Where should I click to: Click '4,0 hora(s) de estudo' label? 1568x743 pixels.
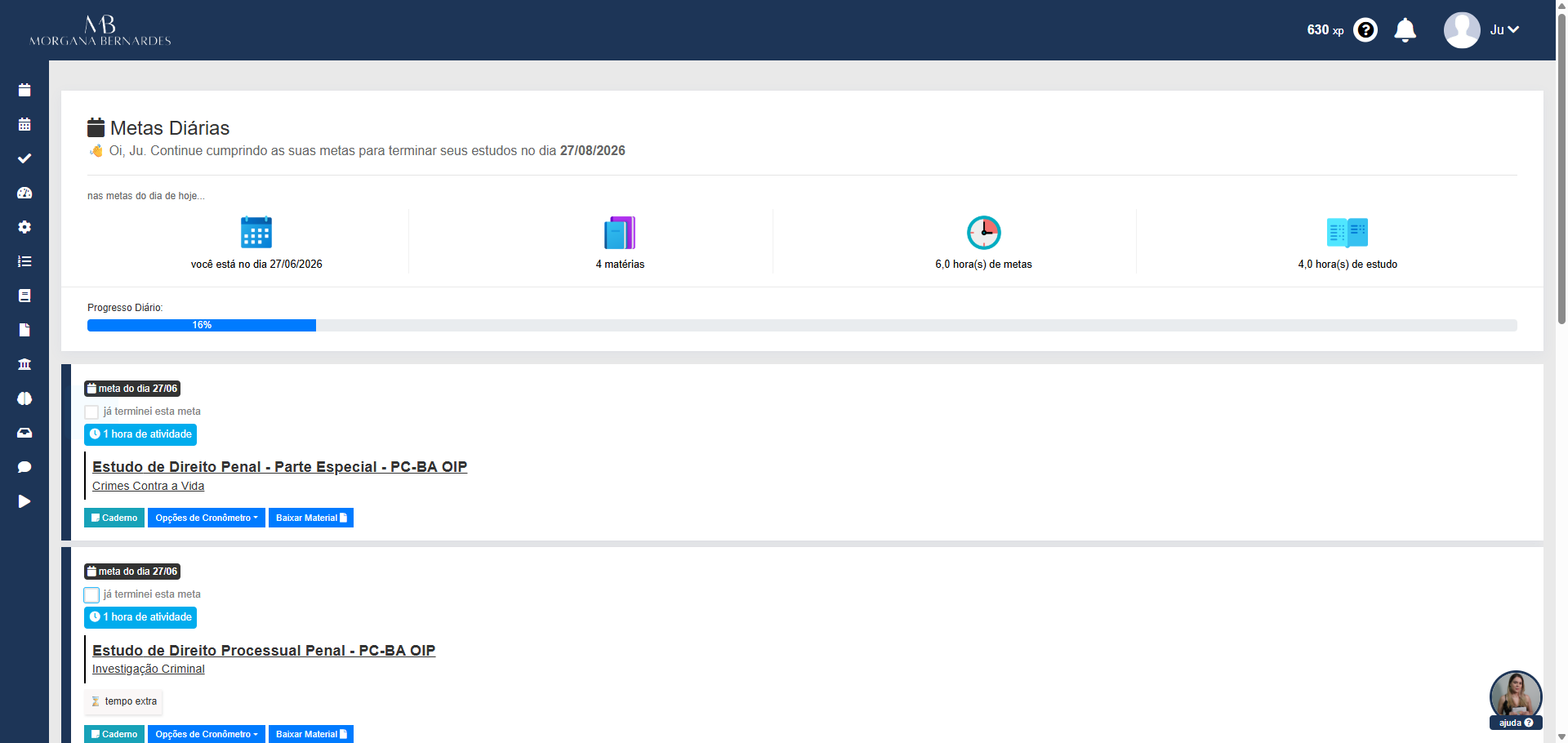[1347, 265]
